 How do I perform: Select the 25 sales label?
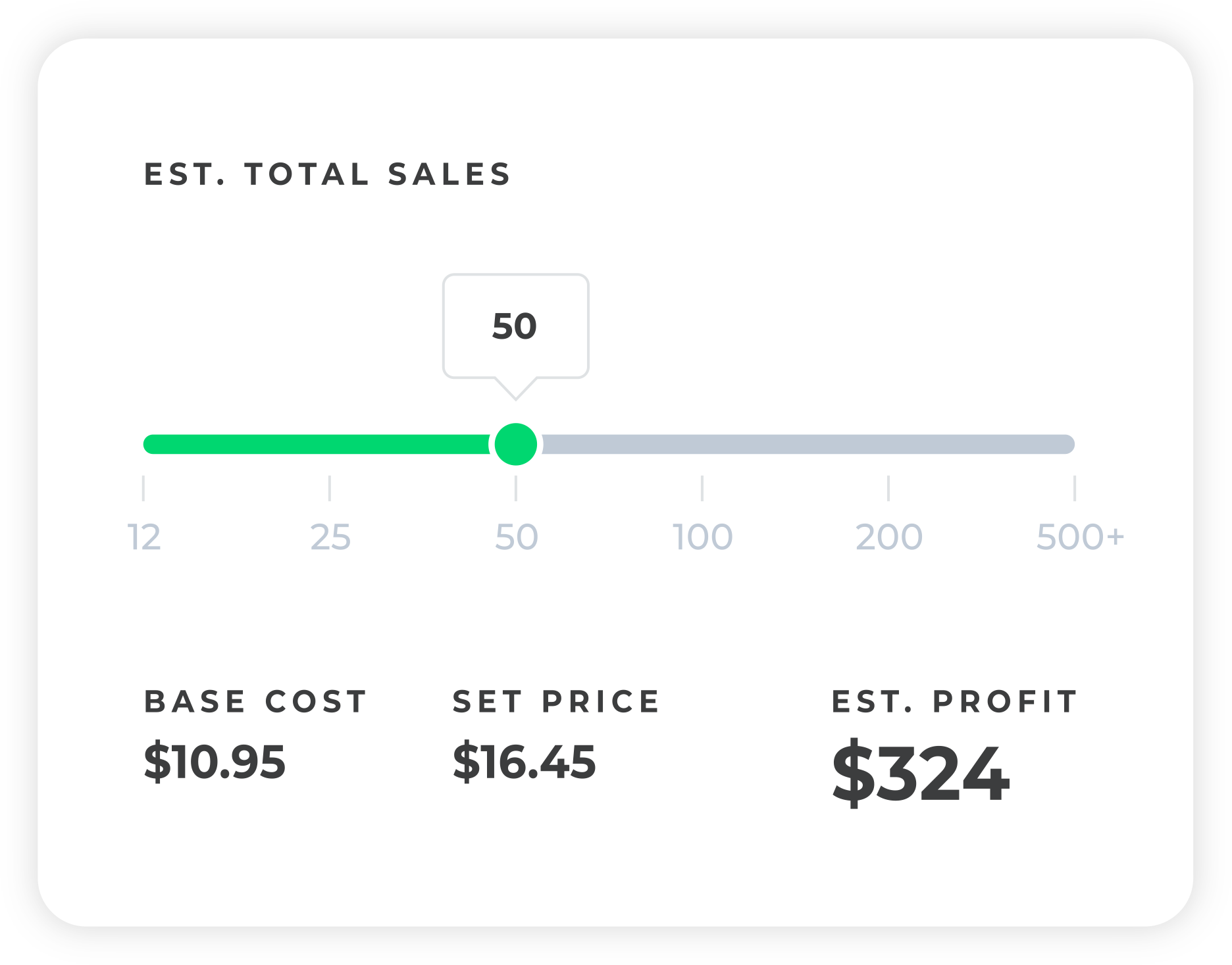click(330, 537)
